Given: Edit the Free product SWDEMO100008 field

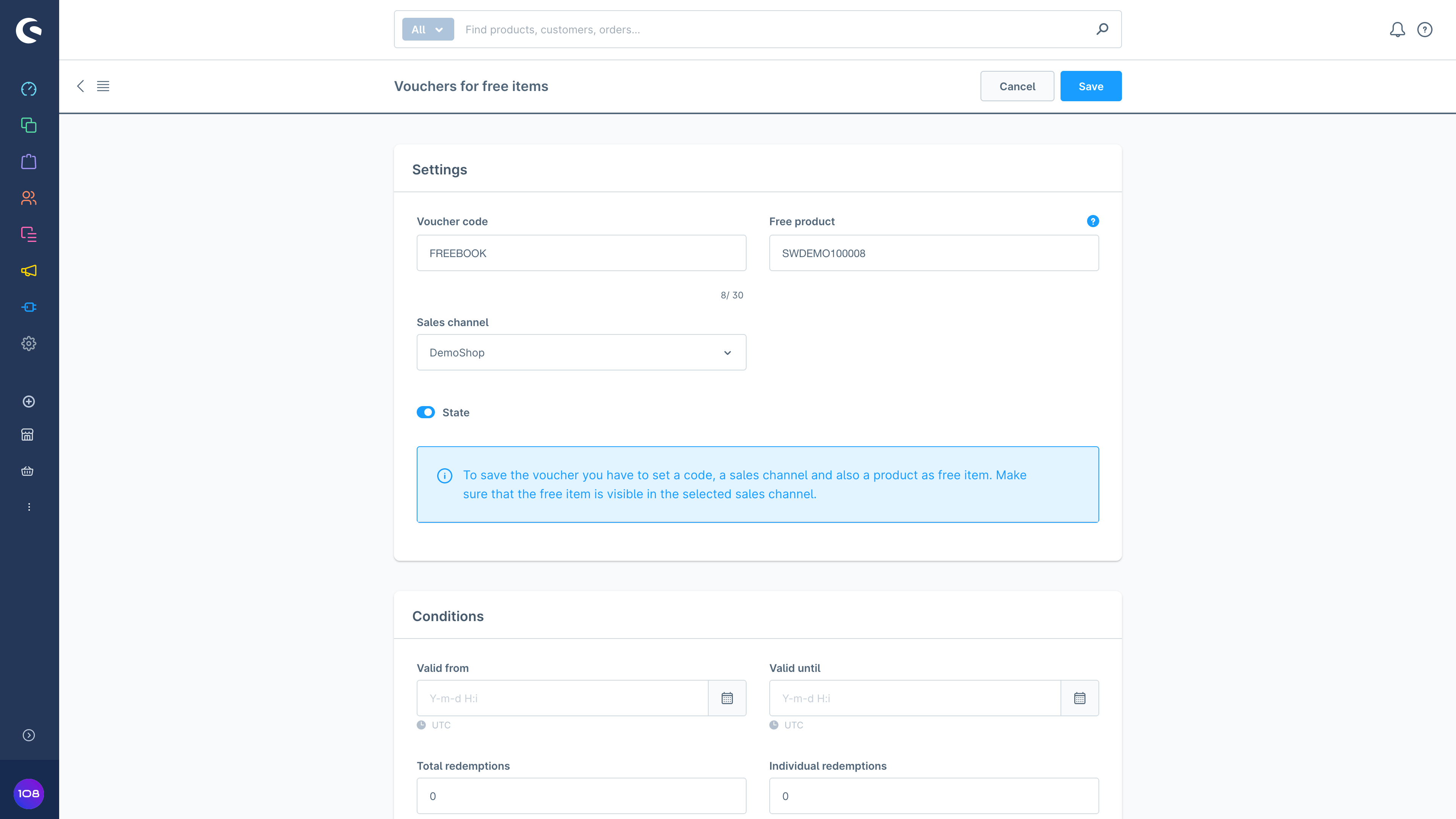Looking at the screenshot, I should pos(934,253).
